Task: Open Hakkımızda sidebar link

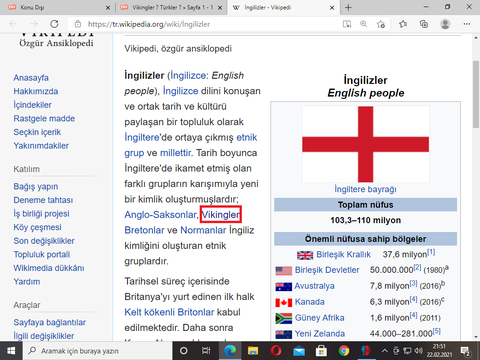Action: [x=36, y=91]
